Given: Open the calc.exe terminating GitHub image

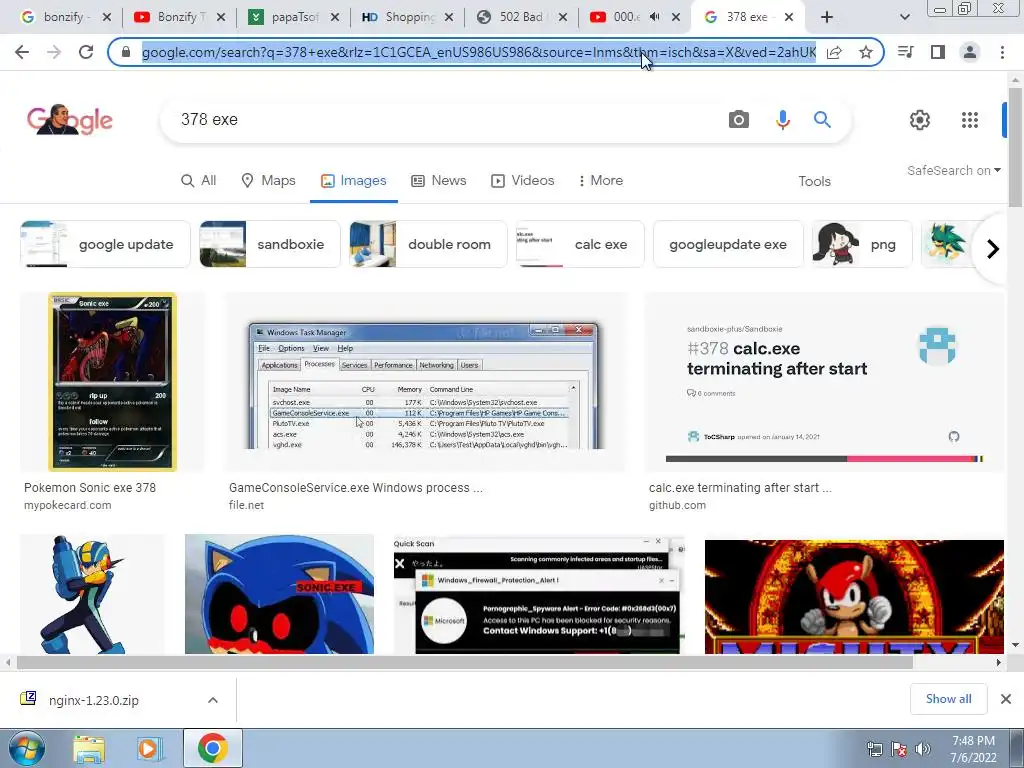Looking at the screenshot, I should [824, 382].
